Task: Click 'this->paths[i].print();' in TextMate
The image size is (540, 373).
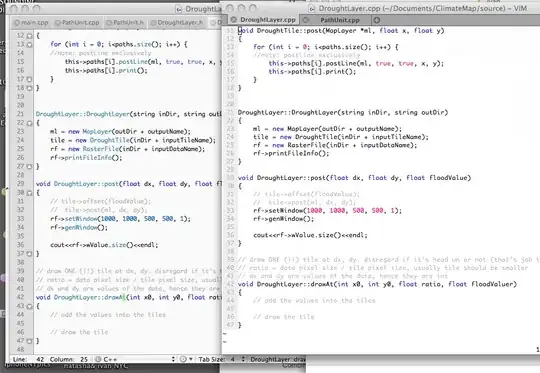Action: pos(106,71)
